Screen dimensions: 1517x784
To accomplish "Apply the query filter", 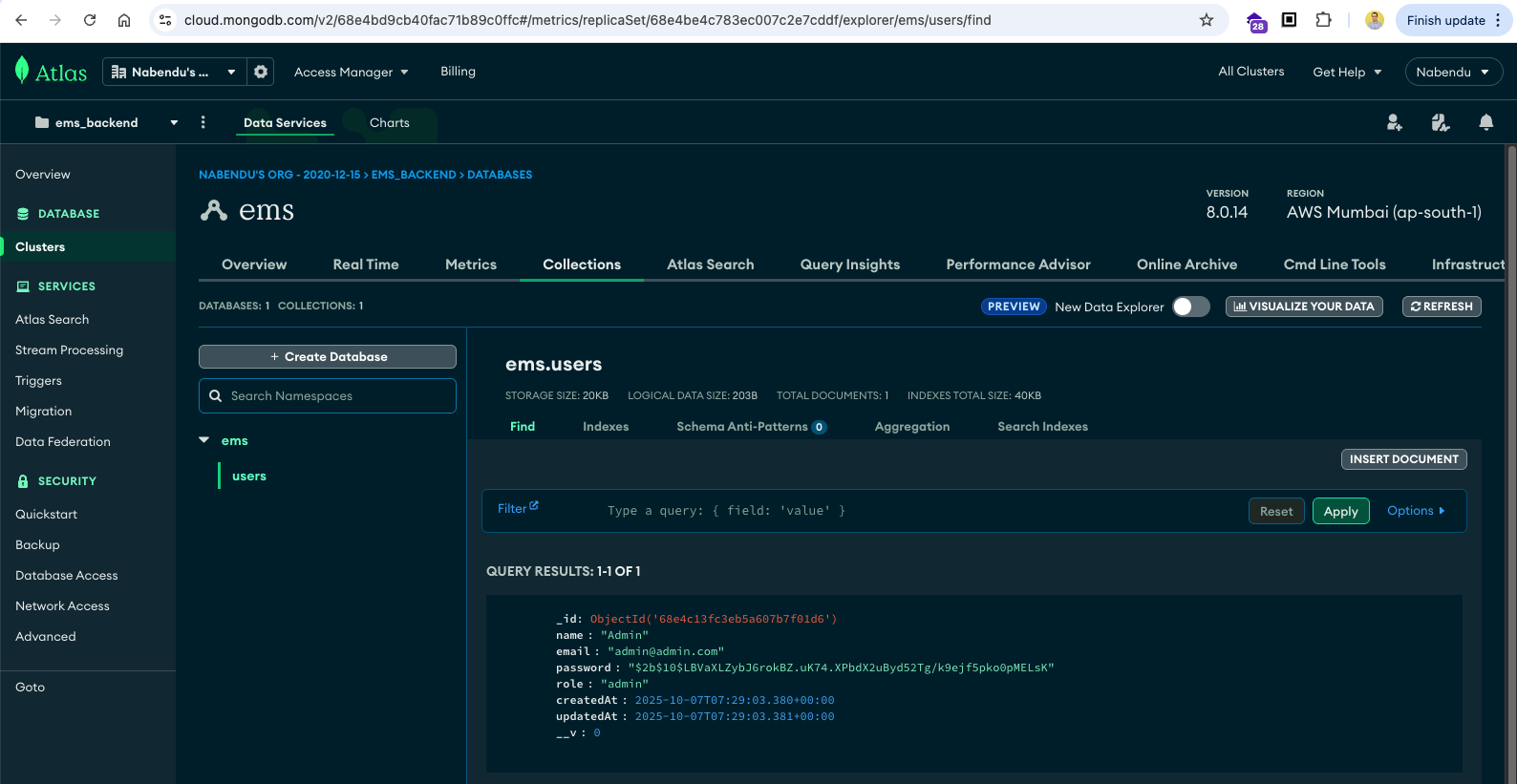I will tap(1341, 512).
